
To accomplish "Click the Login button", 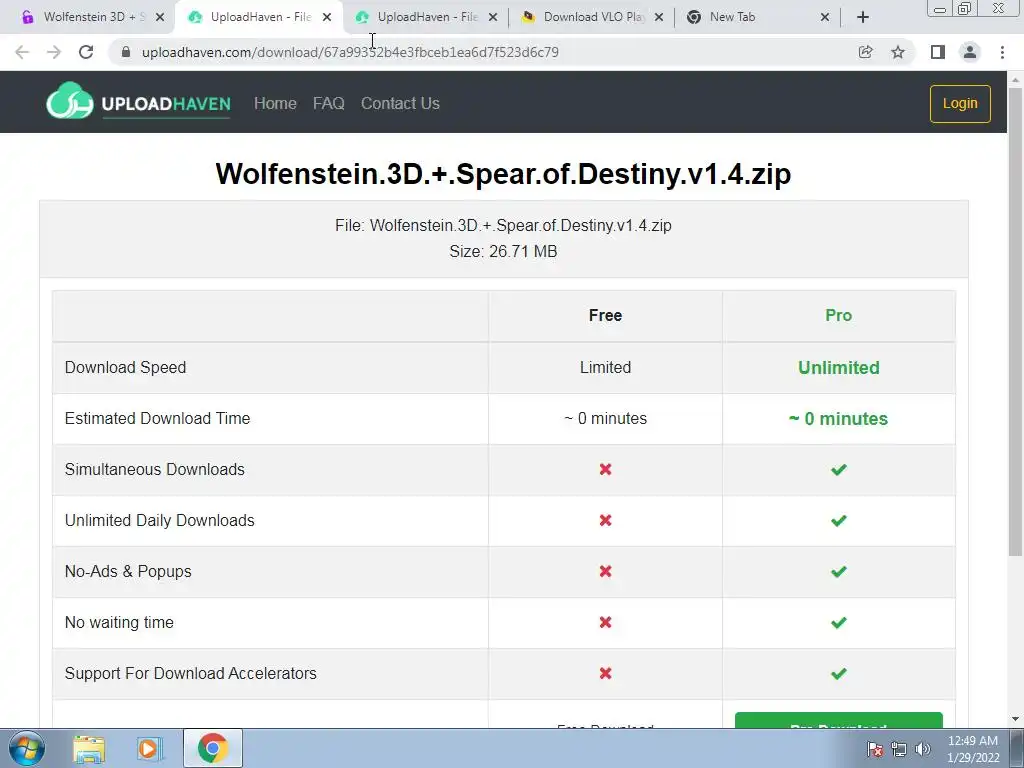I will tap(960, 103).
